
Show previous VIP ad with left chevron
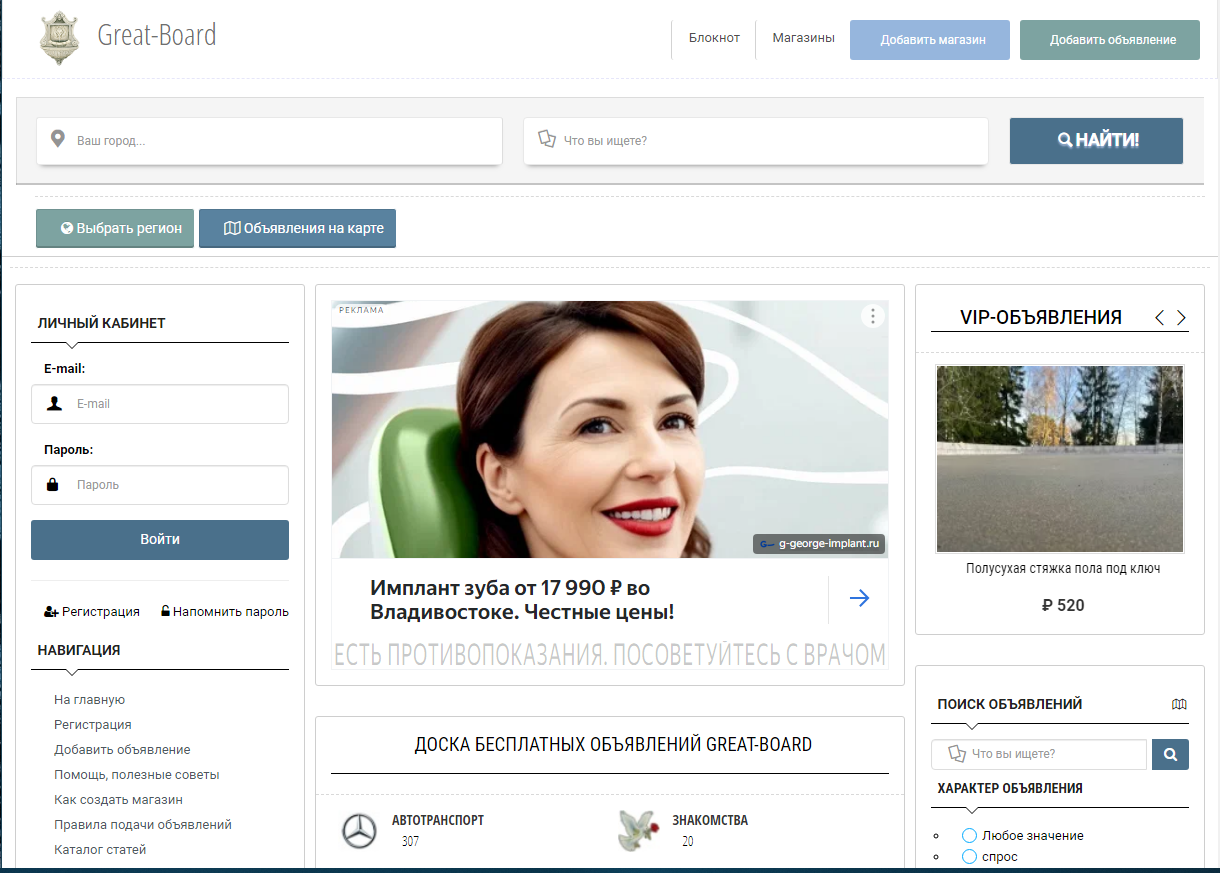[1160, 317]
